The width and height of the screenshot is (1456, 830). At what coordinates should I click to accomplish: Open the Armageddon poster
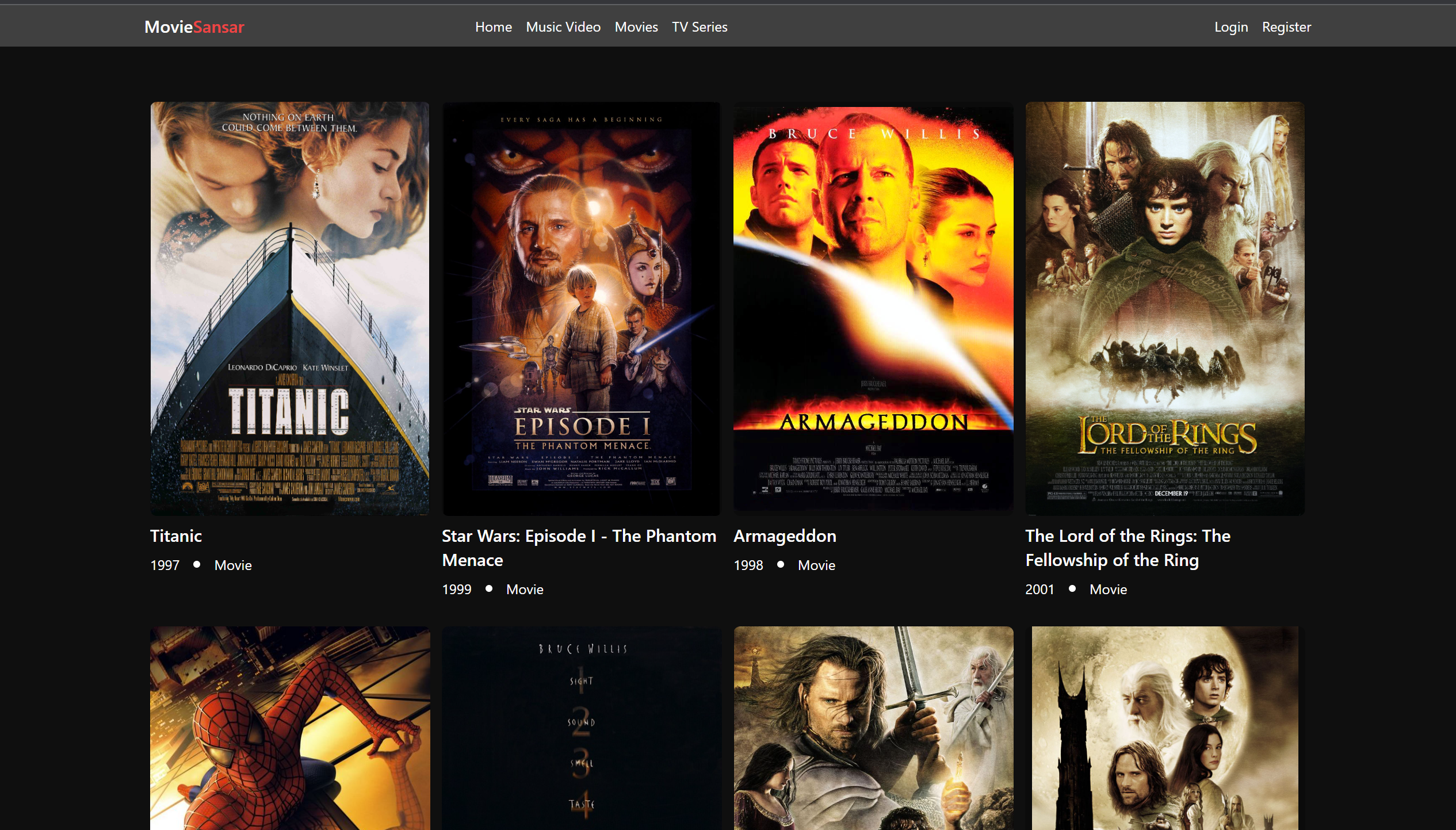pyautogui.click(x=873, y=308)
